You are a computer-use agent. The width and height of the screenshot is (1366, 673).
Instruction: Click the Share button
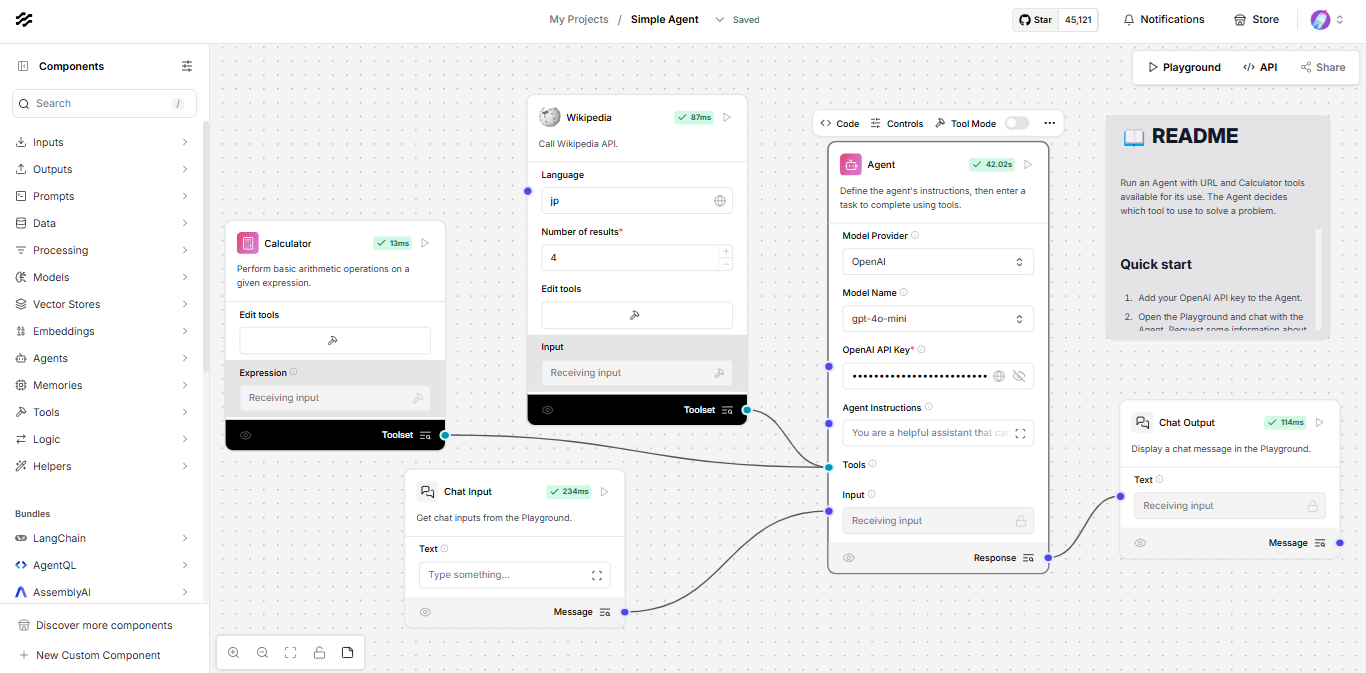(1322, 67)
